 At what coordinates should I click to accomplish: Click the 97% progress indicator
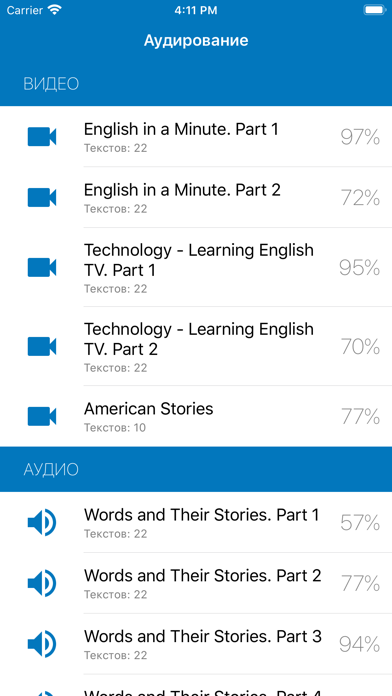point(360,137)
